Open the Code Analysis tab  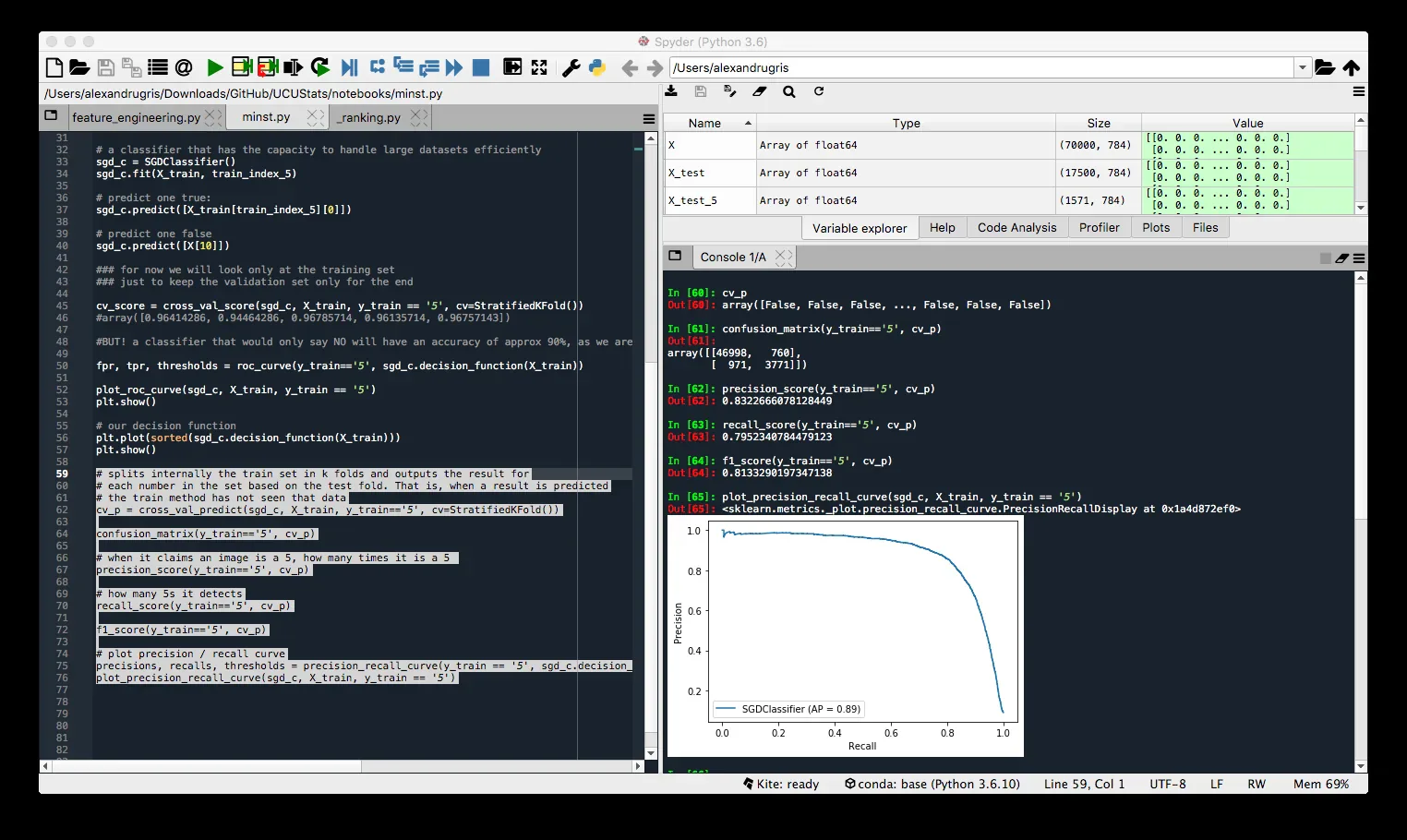coord(1016,228)
